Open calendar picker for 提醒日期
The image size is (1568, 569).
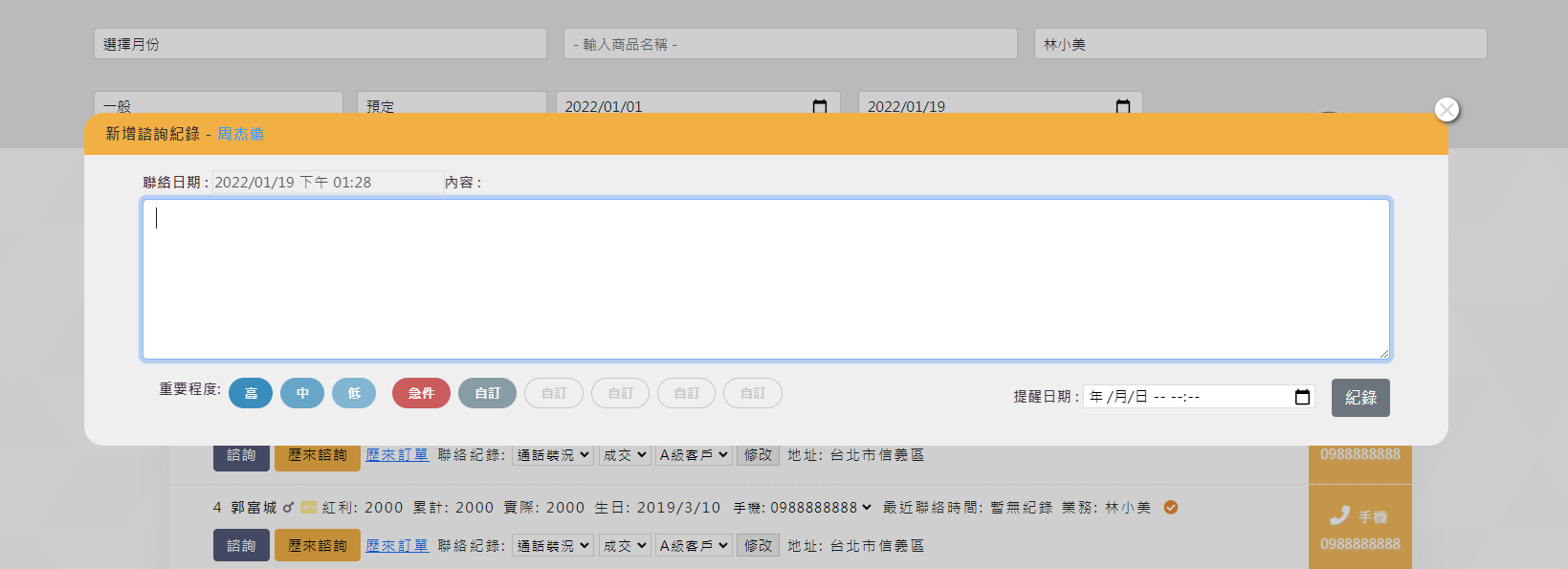click(x=1302, y=397)
